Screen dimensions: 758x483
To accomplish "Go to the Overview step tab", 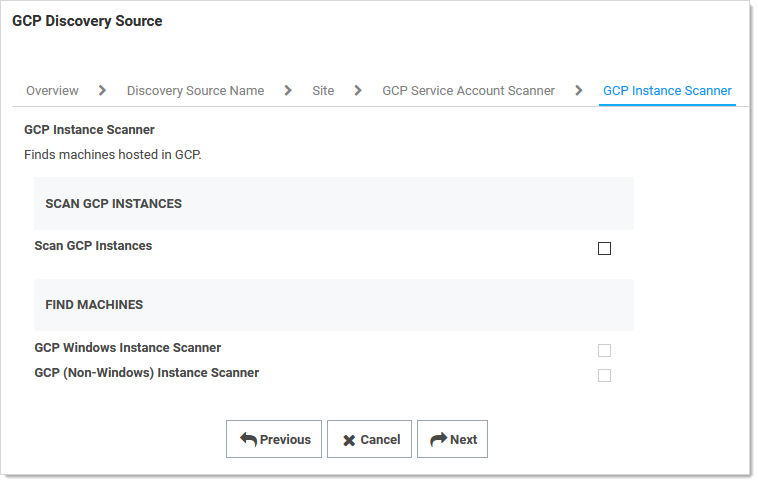I will pos(52,91).
